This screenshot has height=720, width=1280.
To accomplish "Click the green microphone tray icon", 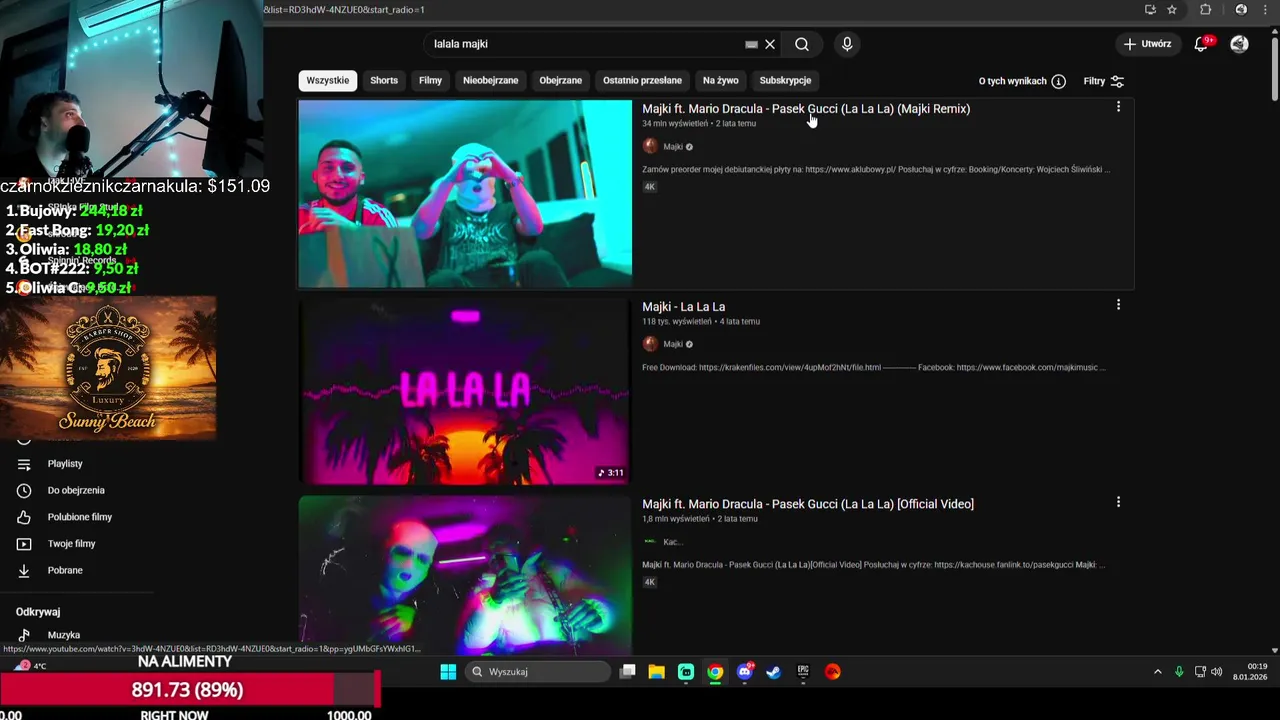I will coord(1179,672).
